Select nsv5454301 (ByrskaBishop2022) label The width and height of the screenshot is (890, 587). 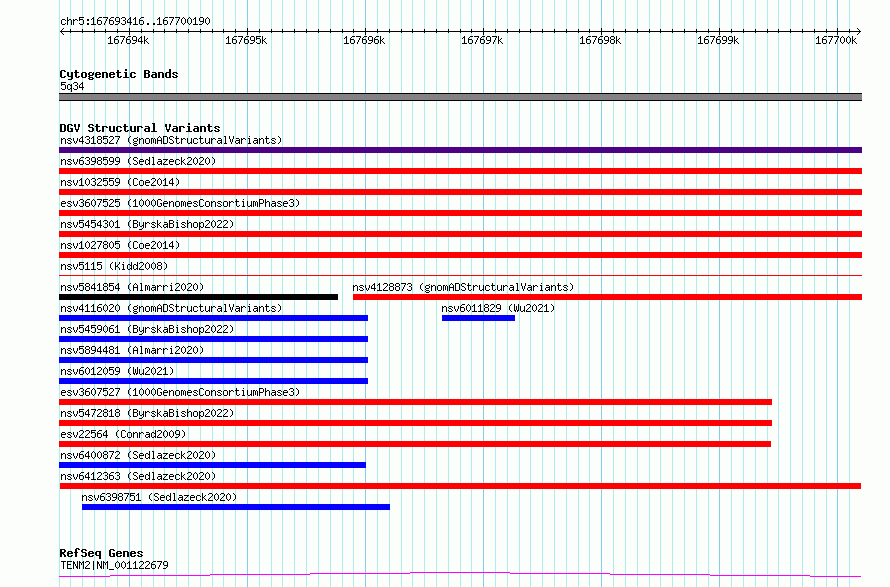point(147,224)
